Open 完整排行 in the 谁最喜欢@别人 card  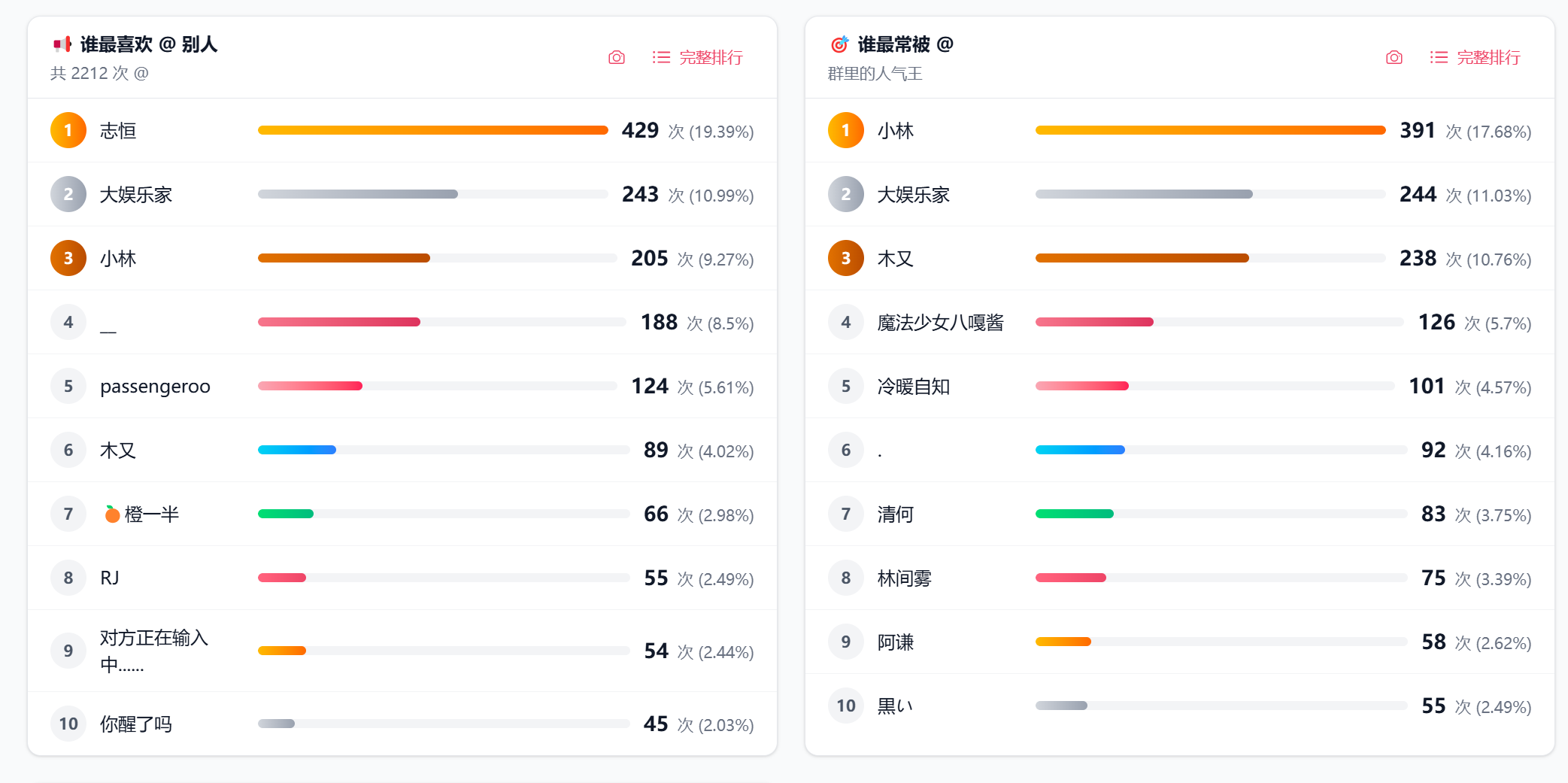(x=698, y=58)
